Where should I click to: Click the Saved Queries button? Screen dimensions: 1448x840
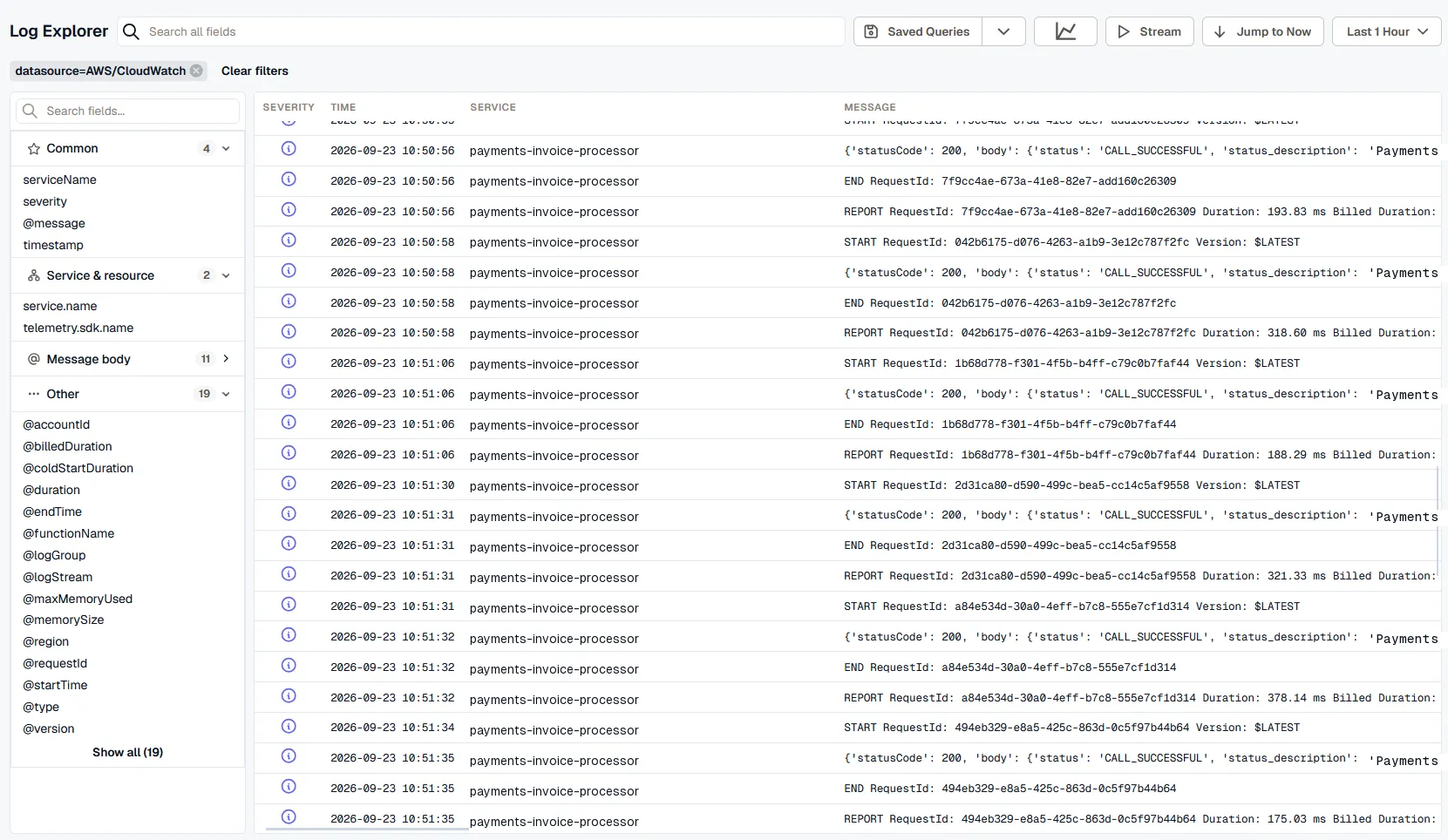pyautogui.click(x=918, y=31)
